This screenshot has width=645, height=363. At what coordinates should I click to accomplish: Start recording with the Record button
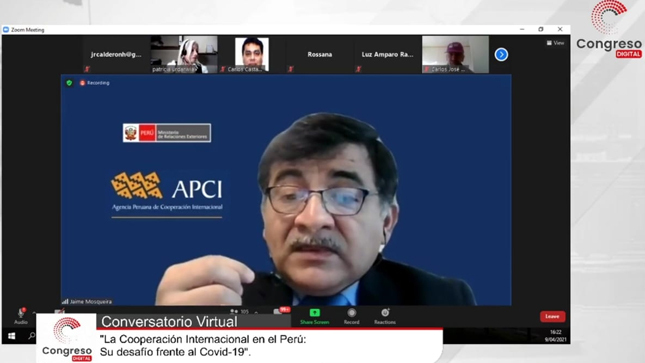(351, 316)
